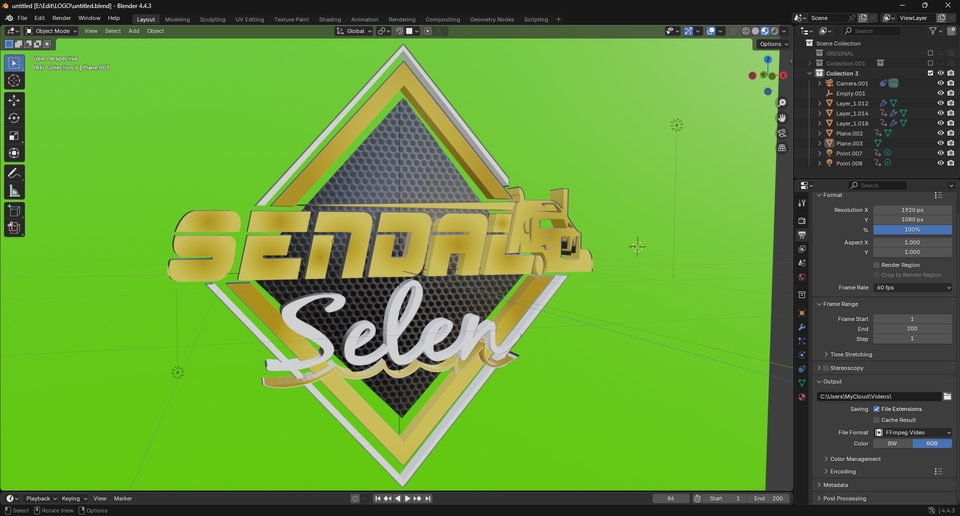Hide Layer_1.012 in viewport
Viewport: 960px width, 516px height.
point(940,103)
